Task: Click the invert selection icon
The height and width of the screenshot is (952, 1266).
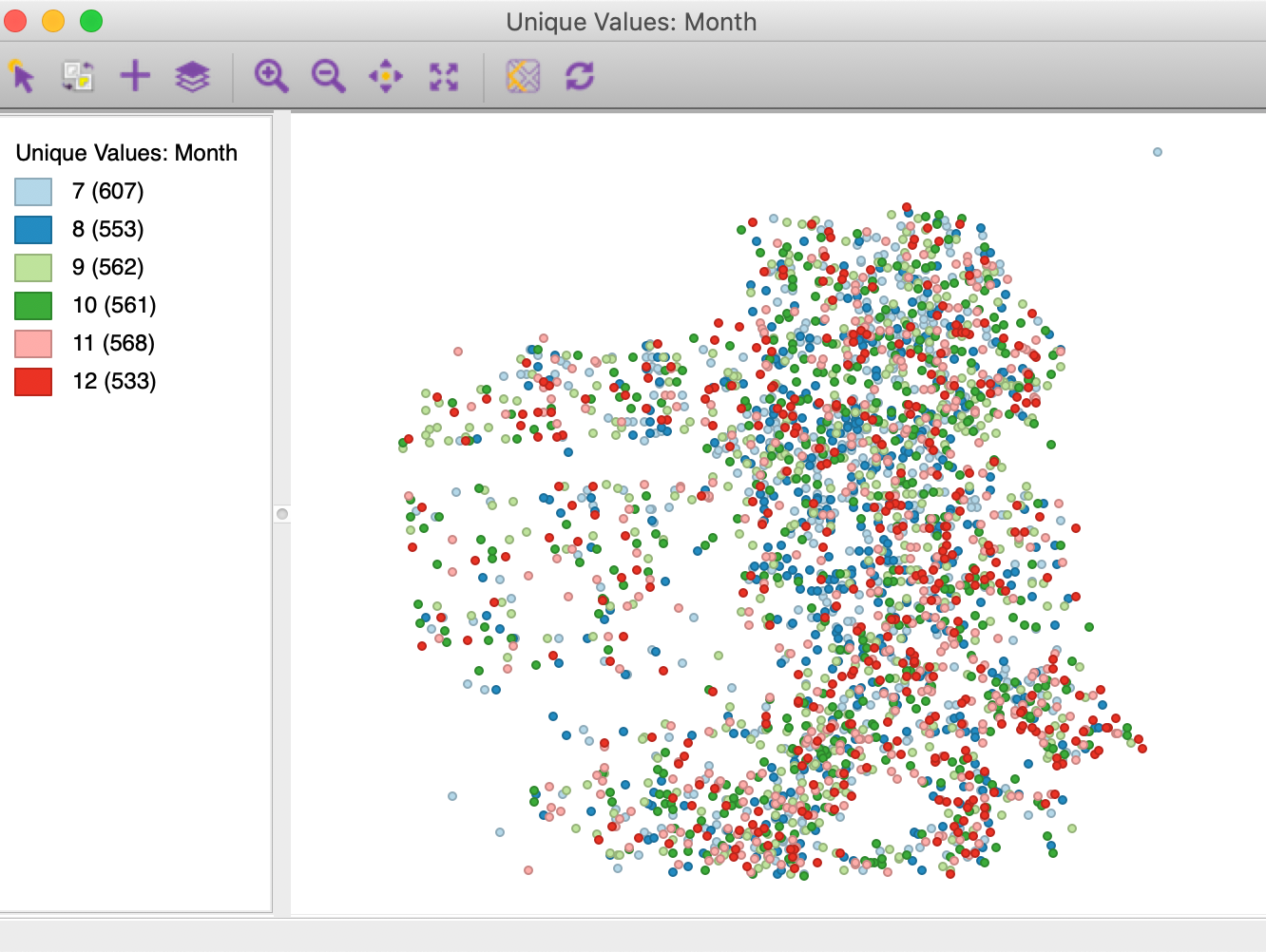Action: coord(78,76)
